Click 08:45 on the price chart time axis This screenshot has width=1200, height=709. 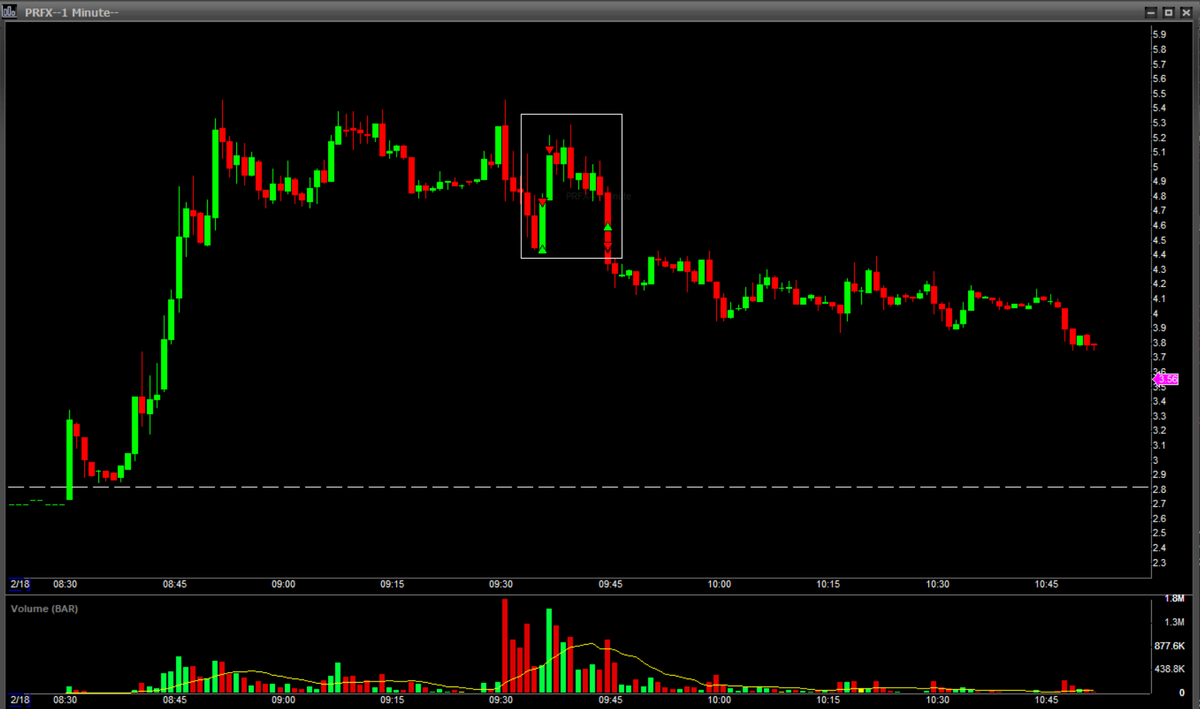pos(174,584)
